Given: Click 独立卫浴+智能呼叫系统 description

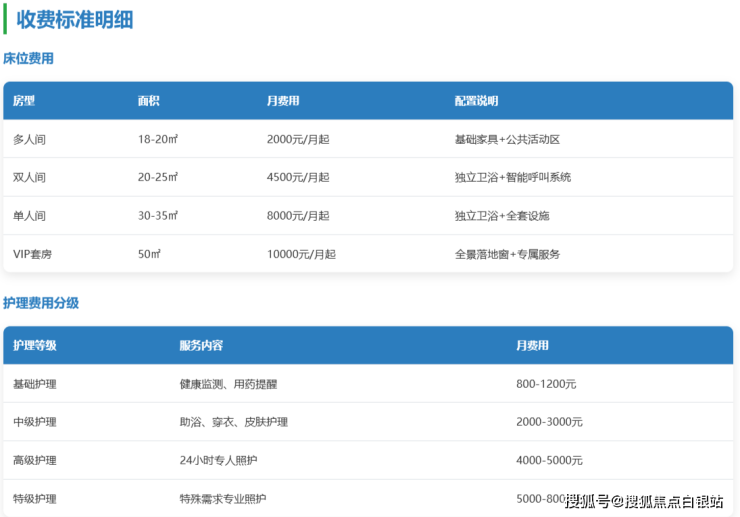Looking at the screenshot, I should click(x=513, y=177).
